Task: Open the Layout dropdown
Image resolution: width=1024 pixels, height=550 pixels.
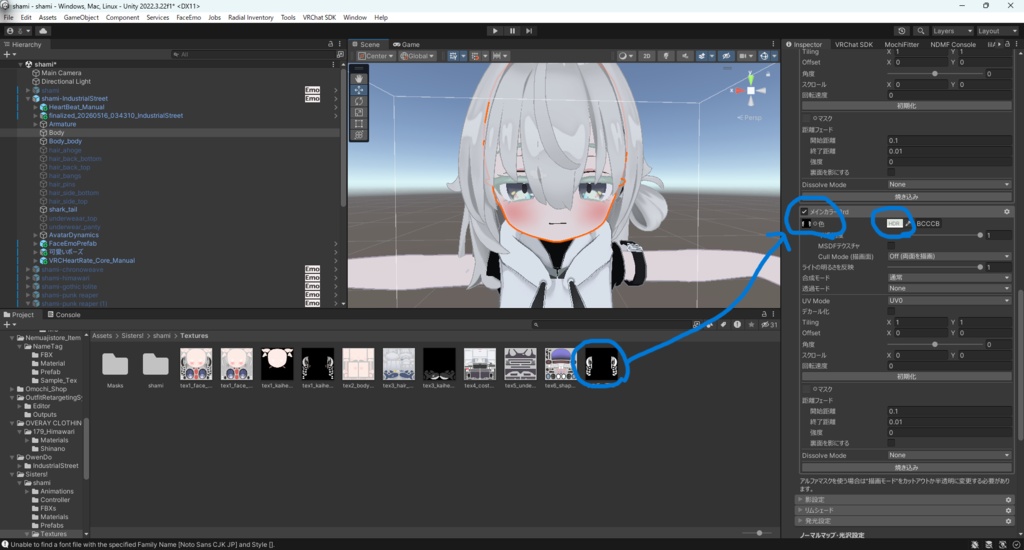Action: (997, 31)
